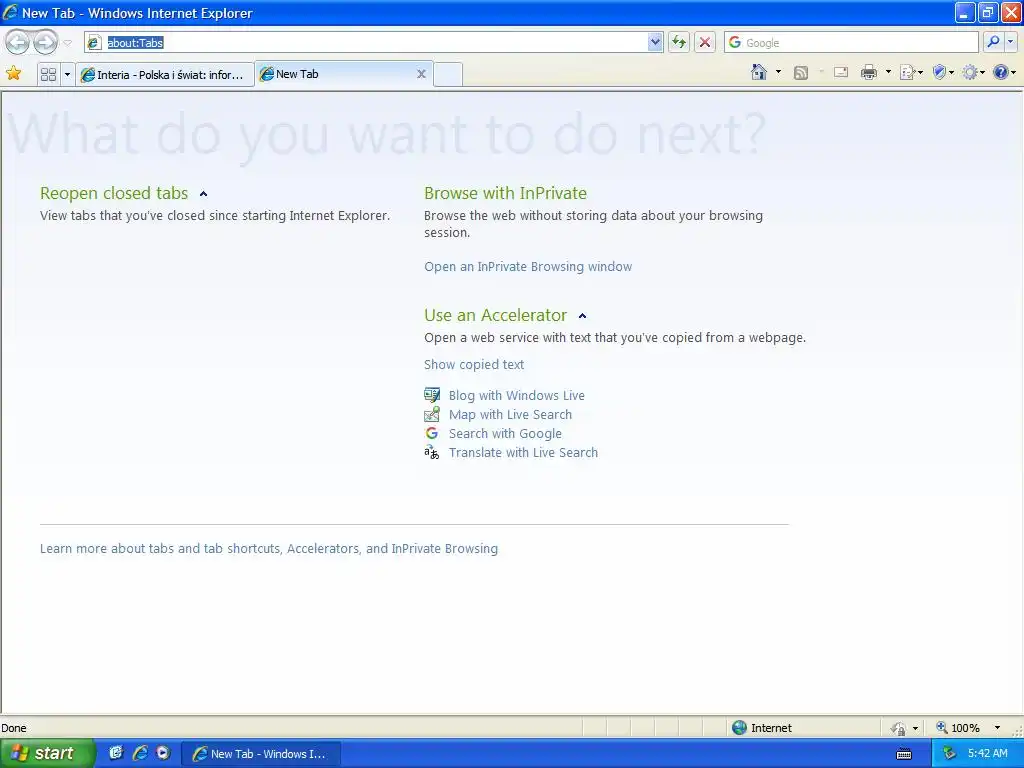Click the magnifier Search button

tap(993, 42)
